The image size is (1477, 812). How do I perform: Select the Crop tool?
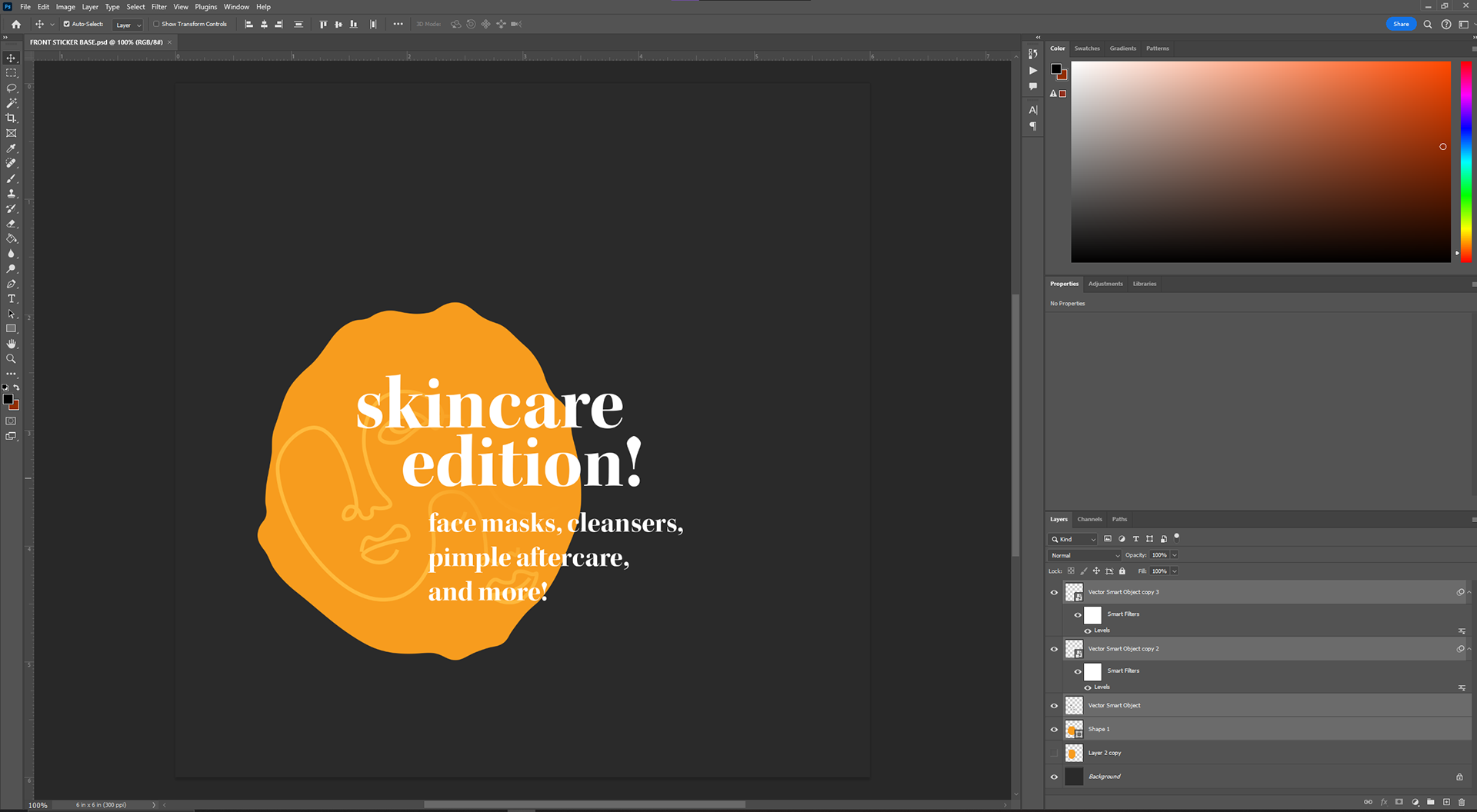[x=11, y=118]
